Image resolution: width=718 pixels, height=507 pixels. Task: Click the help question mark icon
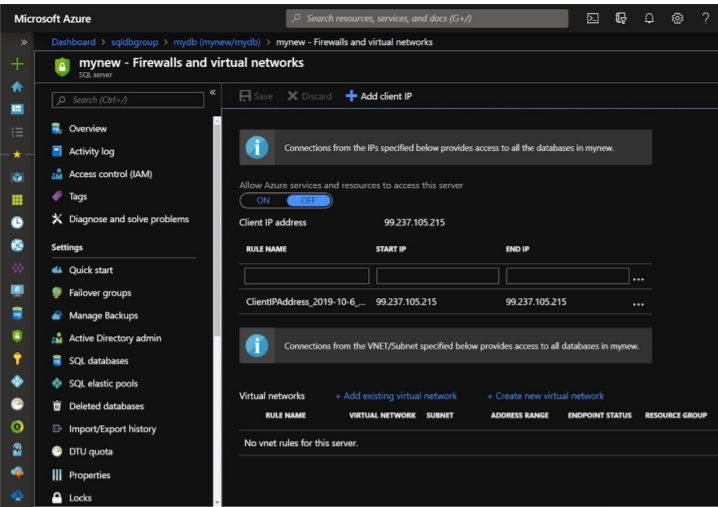tap(705, 18)
